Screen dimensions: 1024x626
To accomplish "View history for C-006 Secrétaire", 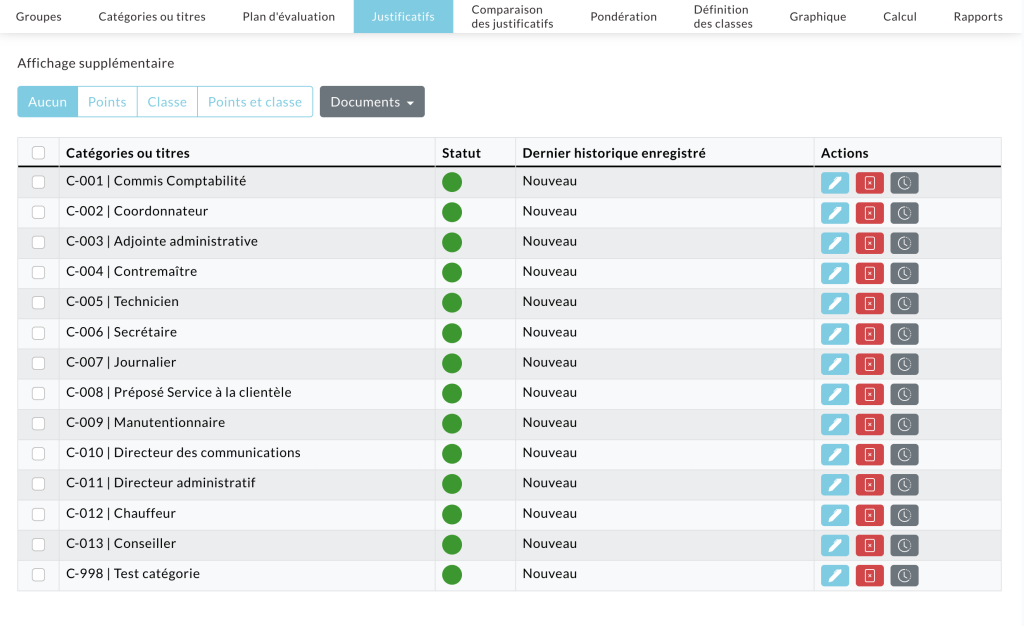I will click(x=904, y=334).
